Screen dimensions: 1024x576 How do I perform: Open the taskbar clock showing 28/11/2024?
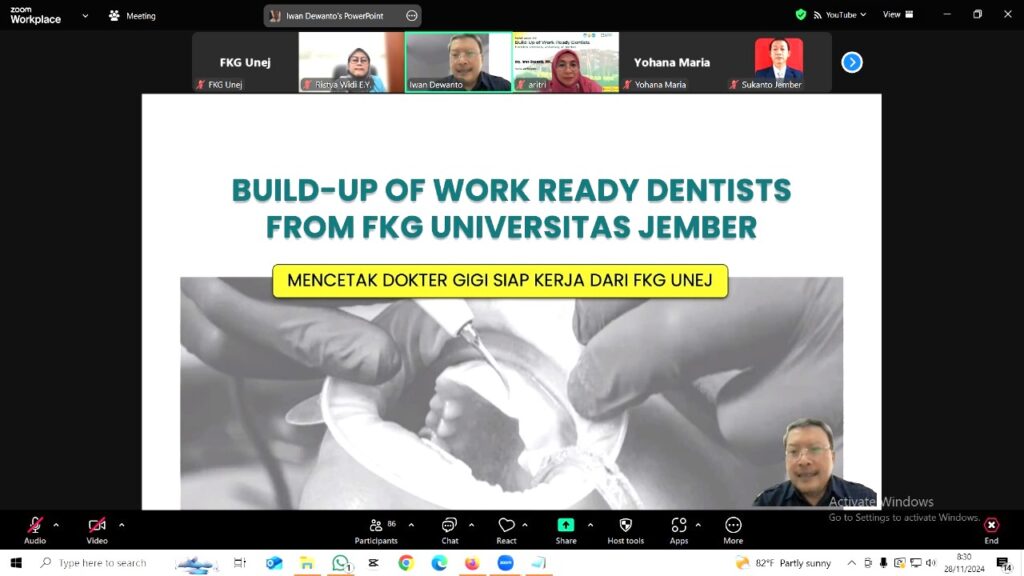(x=964, y=563)
